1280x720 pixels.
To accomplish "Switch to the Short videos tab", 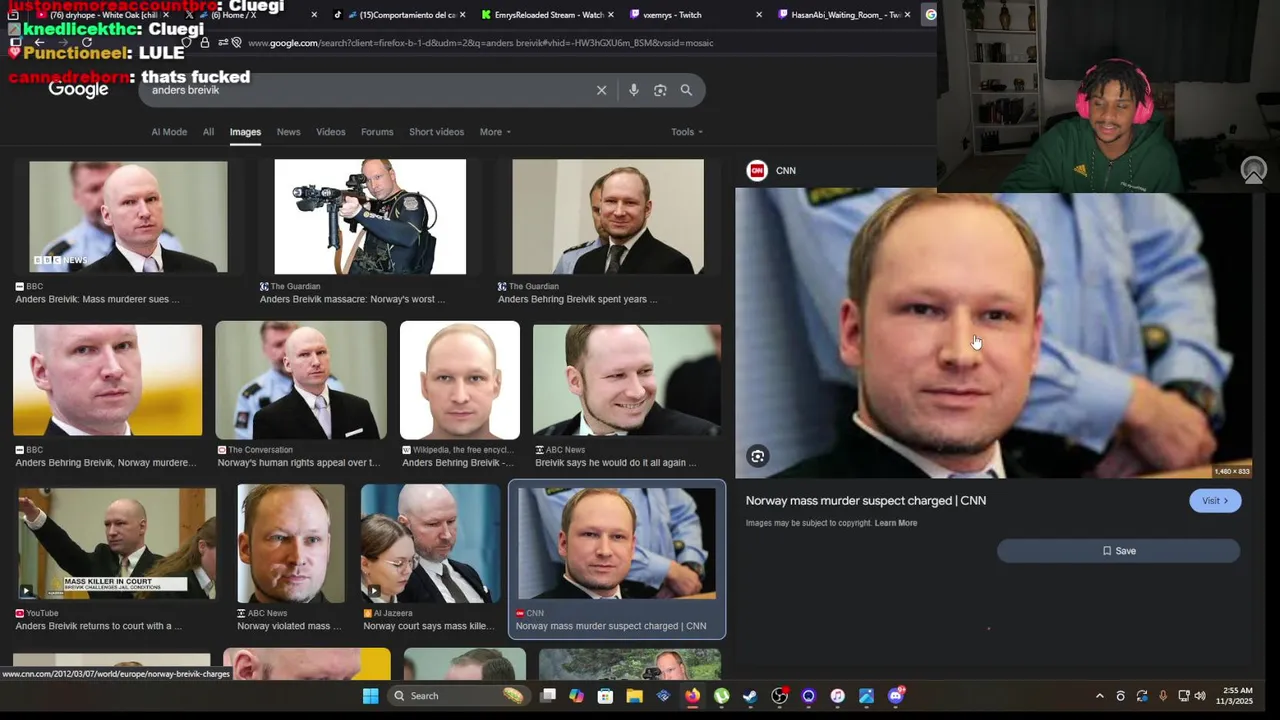I will 436,132.
